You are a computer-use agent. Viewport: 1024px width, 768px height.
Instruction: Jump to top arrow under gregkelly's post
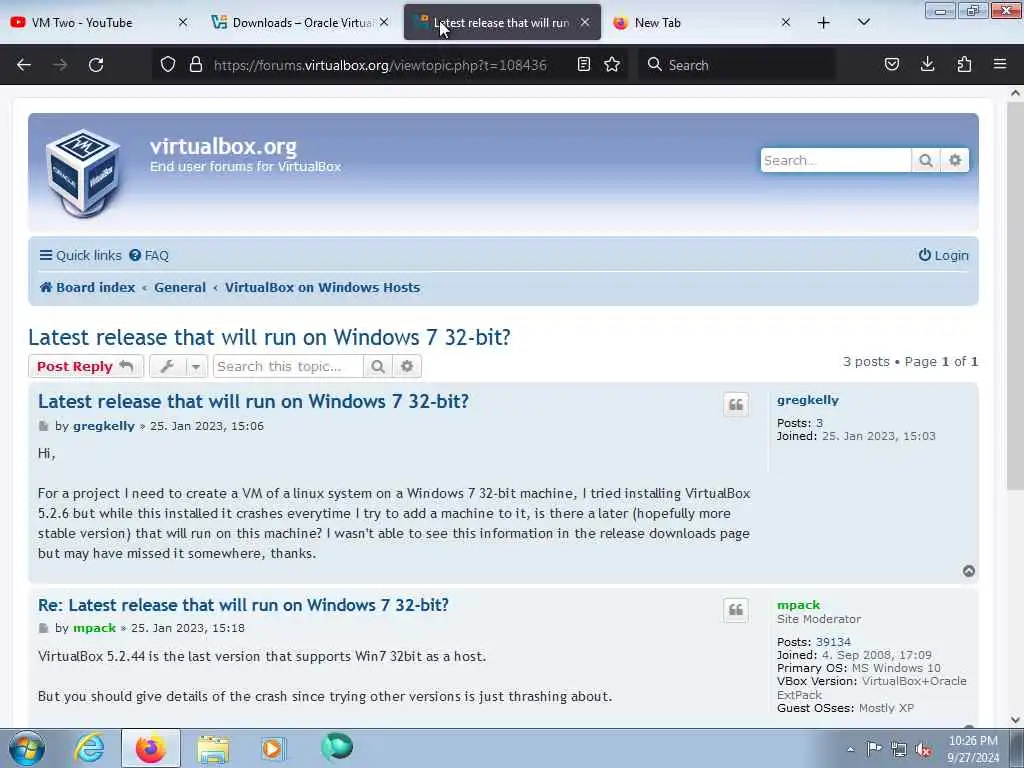pyautogui.click(x=968, y=571)
